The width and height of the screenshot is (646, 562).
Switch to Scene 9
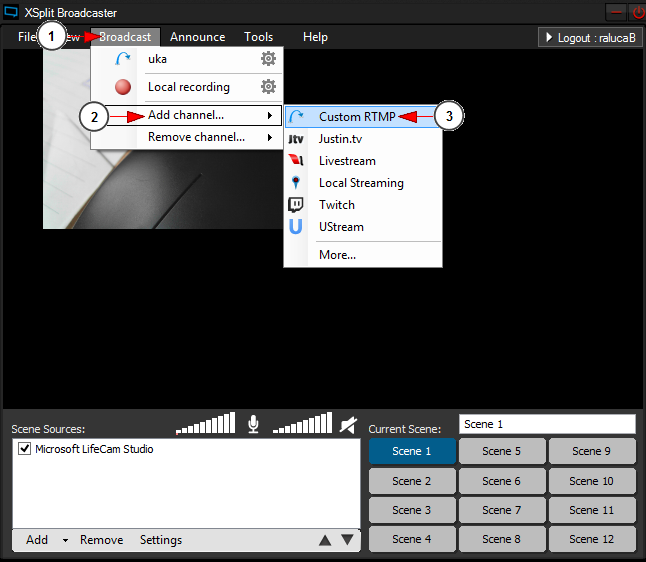tap(592, 451)
